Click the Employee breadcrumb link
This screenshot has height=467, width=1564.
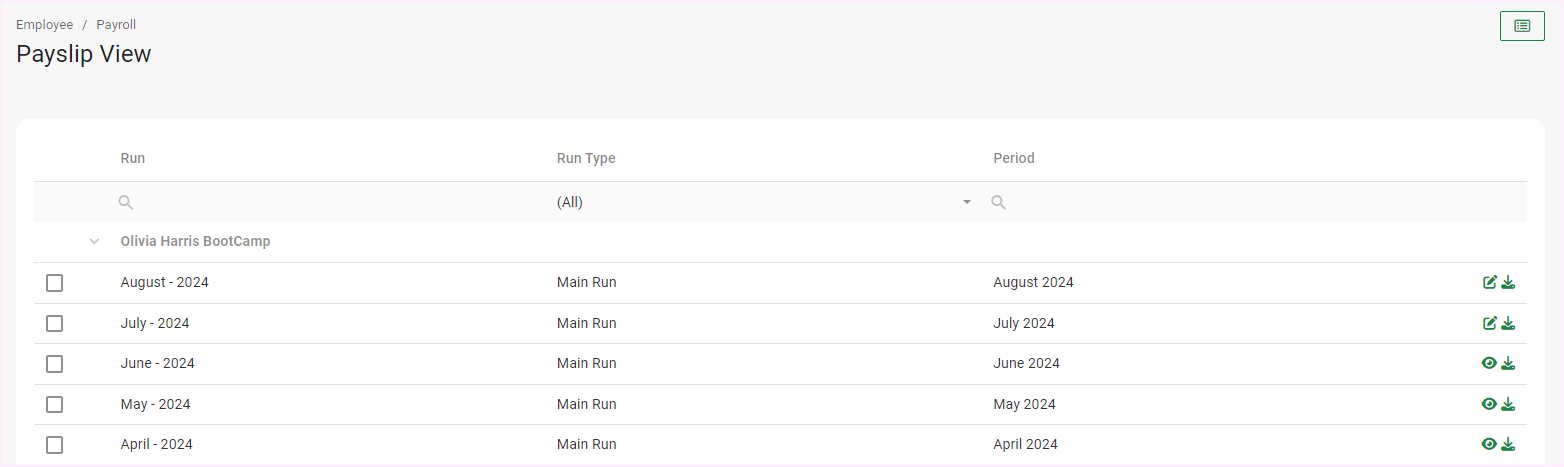click(44, 24)
